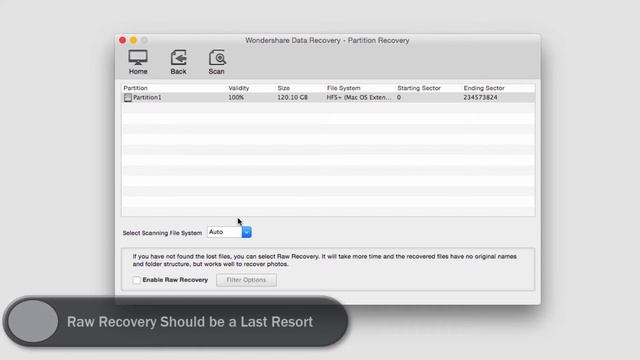The image size is (640, 360).
Task: Close the Partition Recovery window
Action: tap(122, 40)
